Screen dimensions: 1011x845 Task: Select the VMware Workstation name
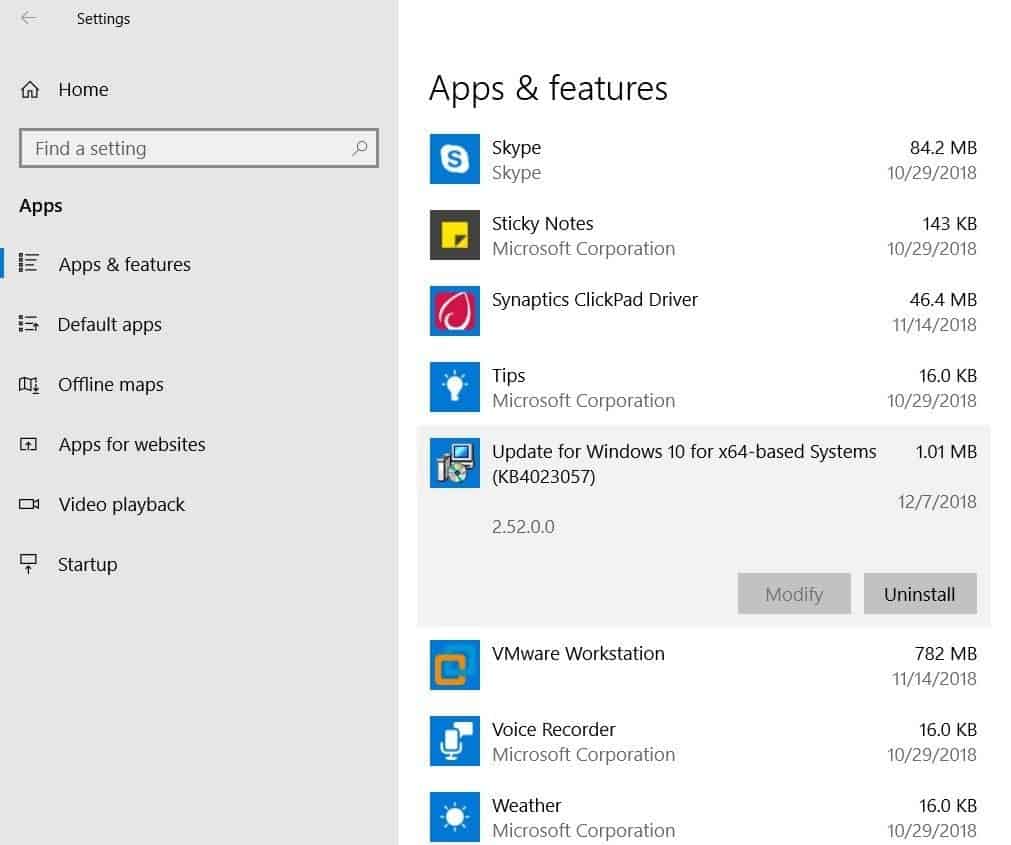coord(578,654)
